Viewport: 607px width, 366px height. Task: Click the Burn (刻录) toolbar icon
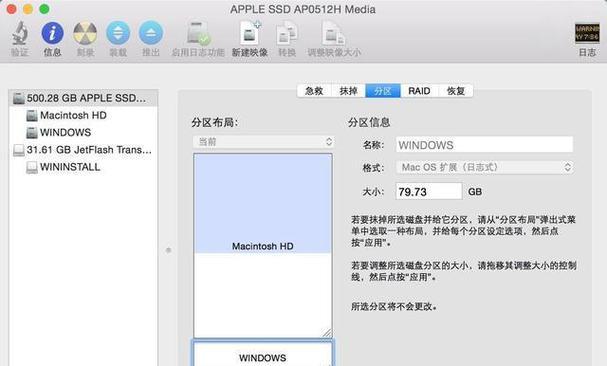[x=85, y=33]
